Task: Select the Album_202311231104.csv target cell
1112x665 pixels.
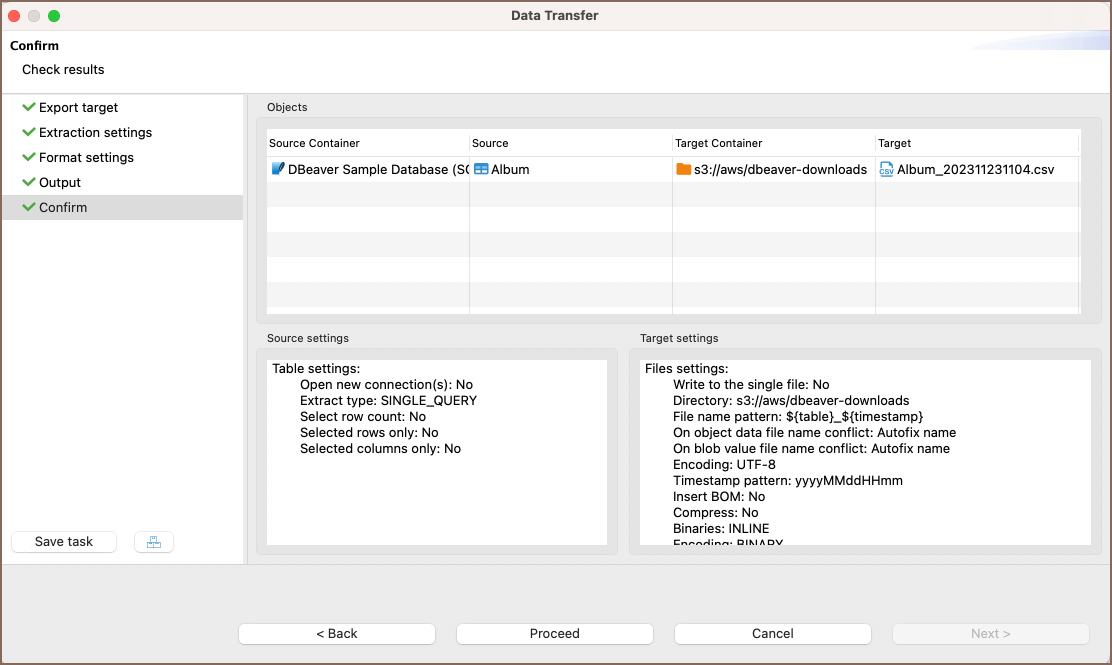Action: pyautogui.click(x=975, y=169)
